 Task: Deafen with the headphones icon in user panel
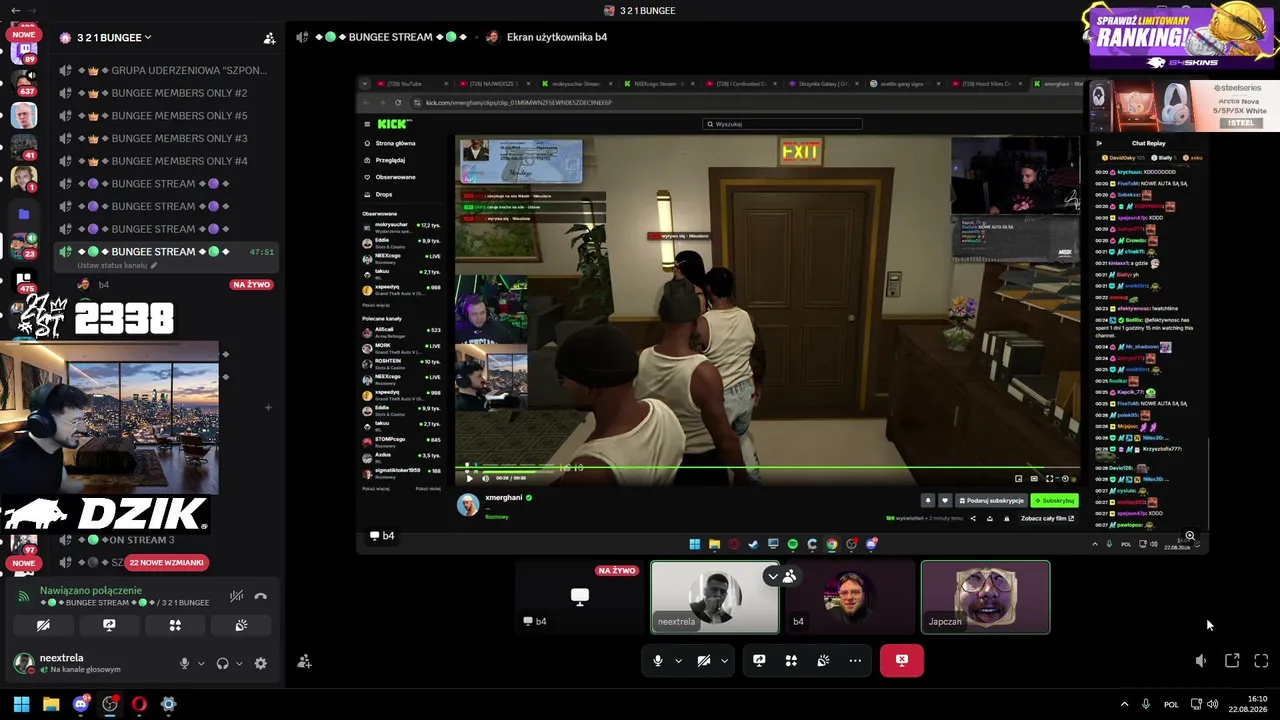point(222,663)
